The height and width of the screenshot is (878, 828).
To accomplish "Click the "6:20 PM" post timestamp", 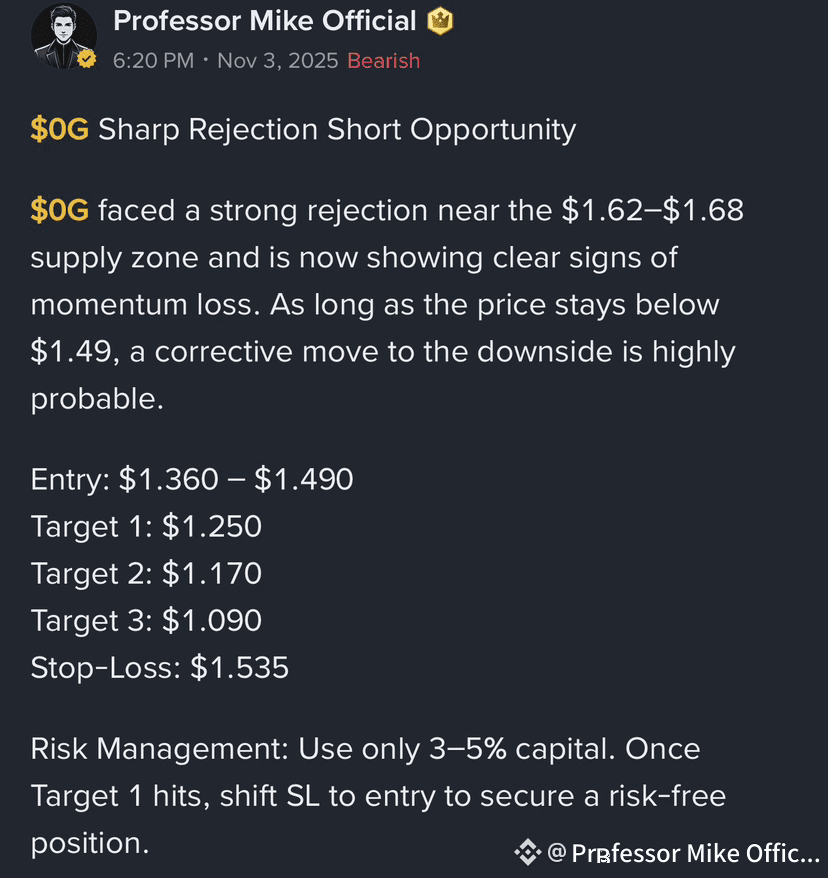I will (x=153, y=60).
